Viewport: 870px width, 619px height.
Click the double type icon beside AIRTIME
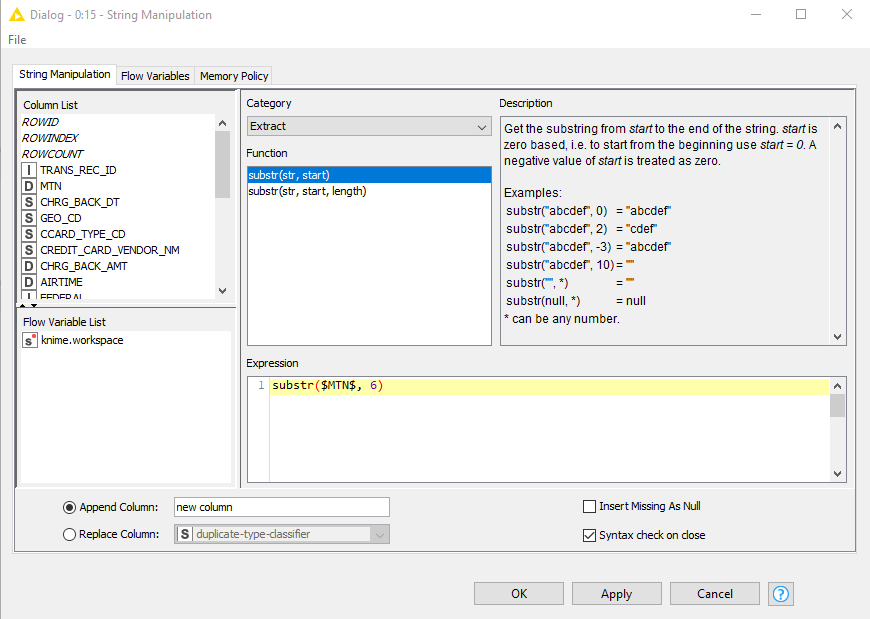click(29, 283)
